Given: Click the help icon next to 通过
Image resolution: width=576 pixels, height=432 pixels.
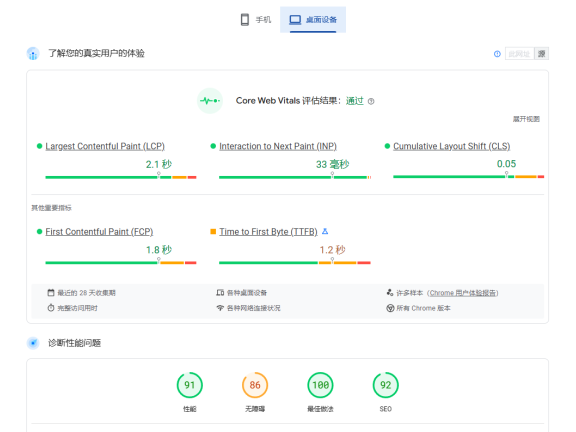Looking at the screenshot, I should 371,101.
